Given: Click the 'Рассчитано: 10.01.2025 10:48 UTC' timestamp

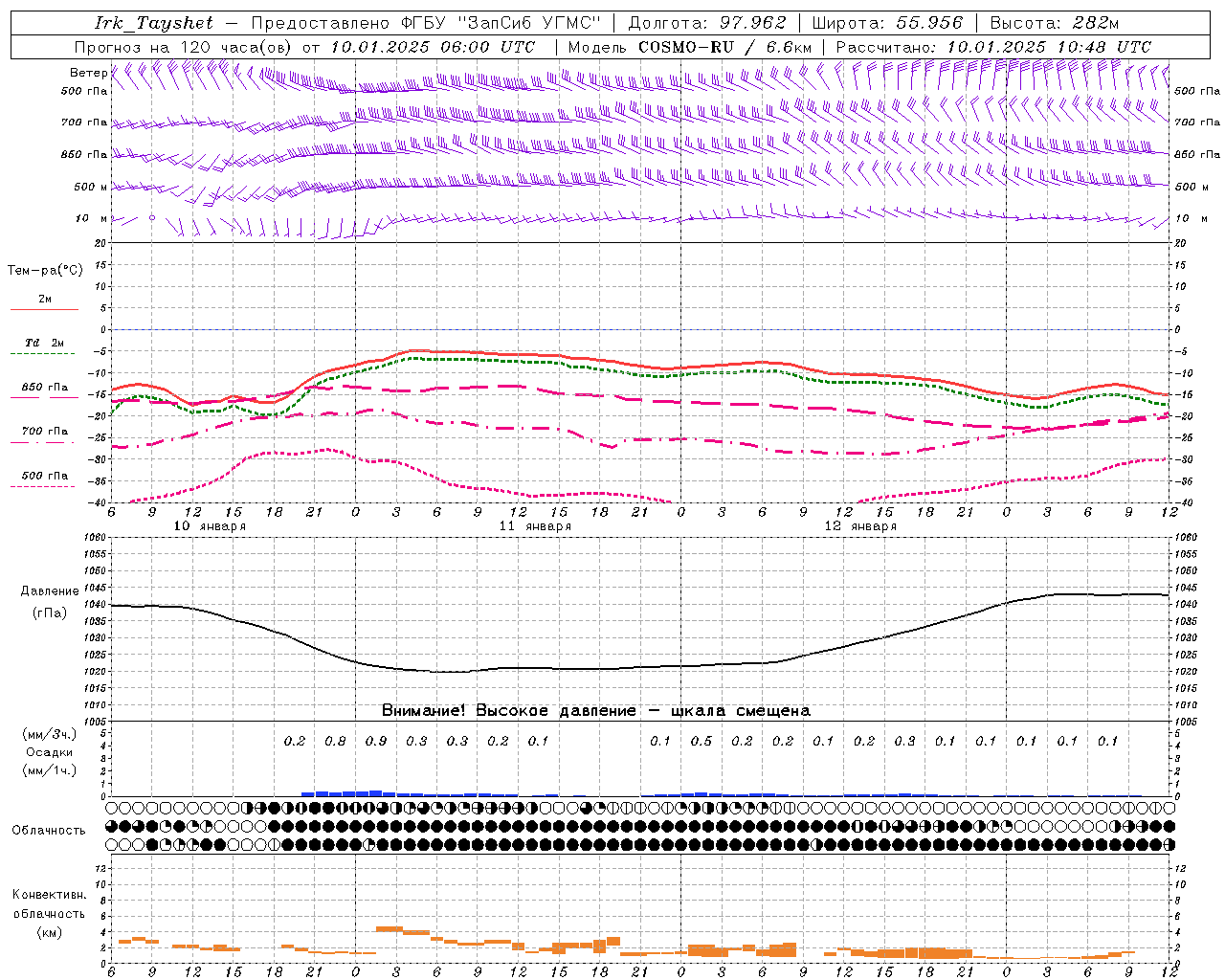Looking at the screenshot, I should pos(993,47).
